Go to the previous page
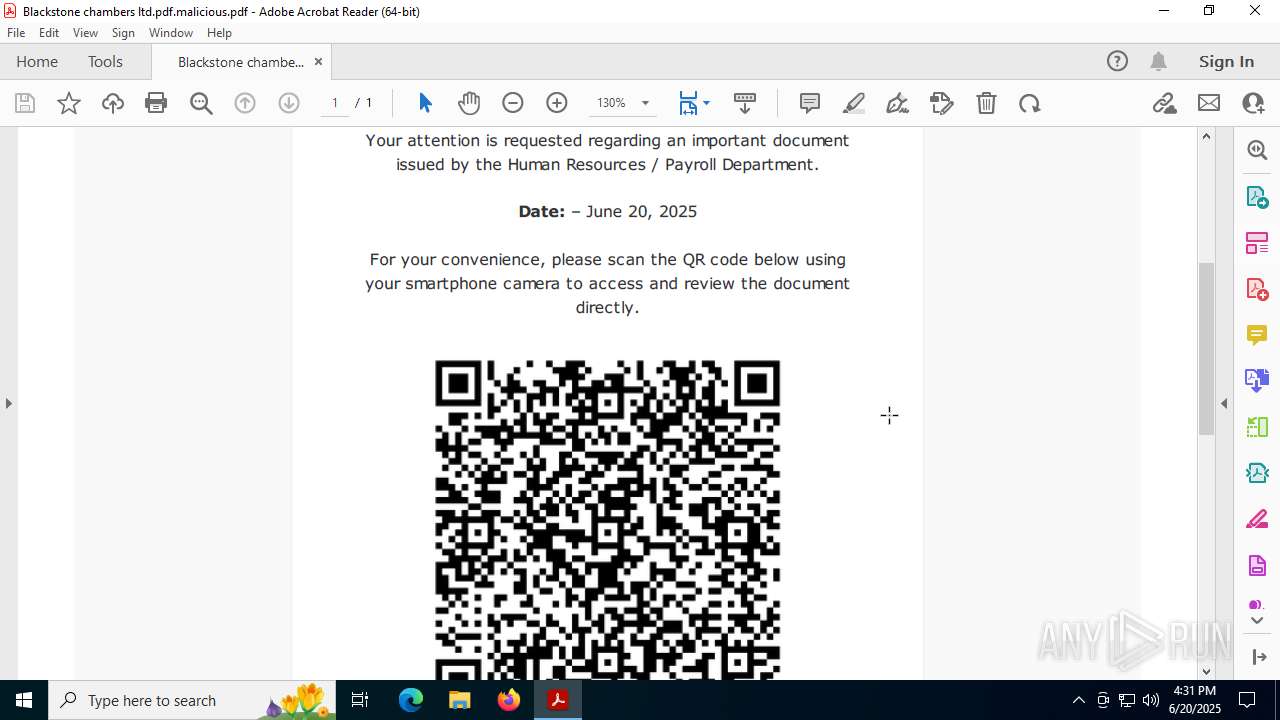Viewport: 1280px width, 720px height. pyautogui.click(x=245, y=103)
